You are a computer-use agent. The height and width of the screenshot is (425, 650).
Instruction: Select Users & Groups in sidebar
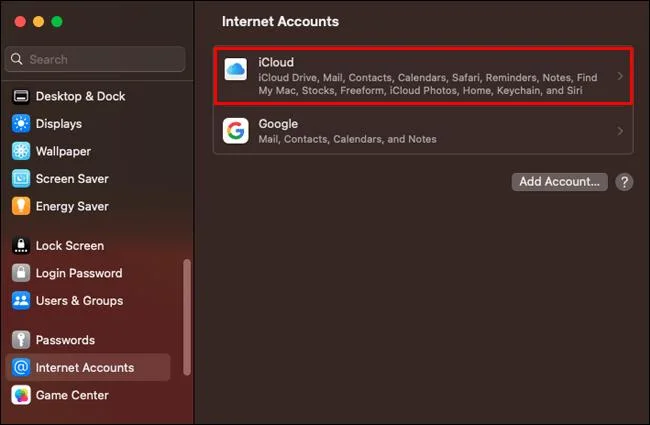(x=79, y=301)
